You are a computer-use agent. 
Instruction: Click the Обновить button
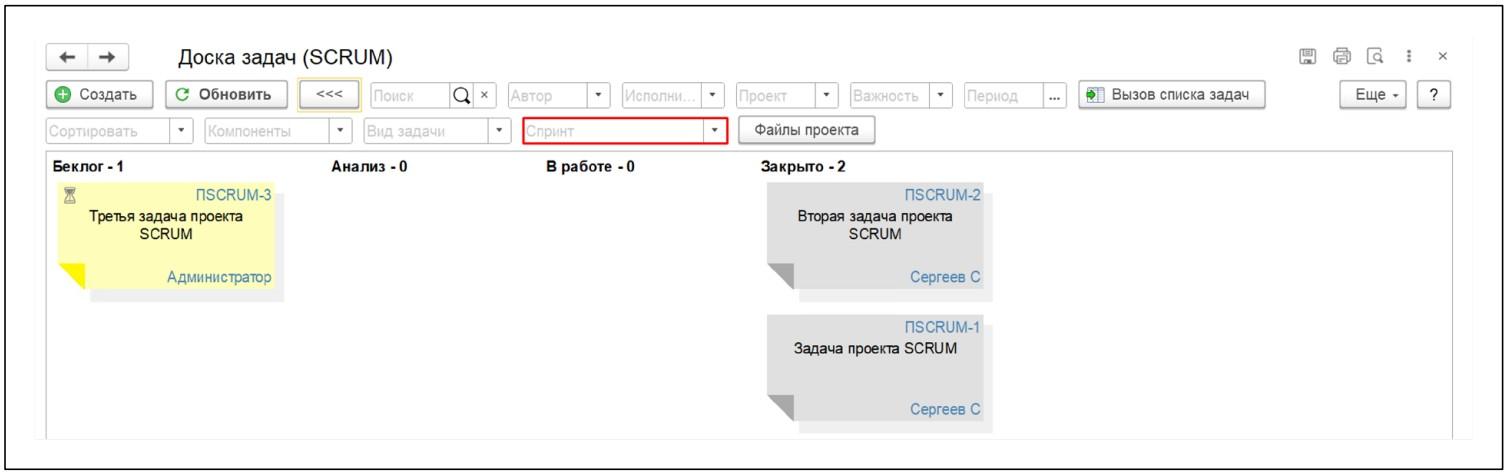coord(226,94)
